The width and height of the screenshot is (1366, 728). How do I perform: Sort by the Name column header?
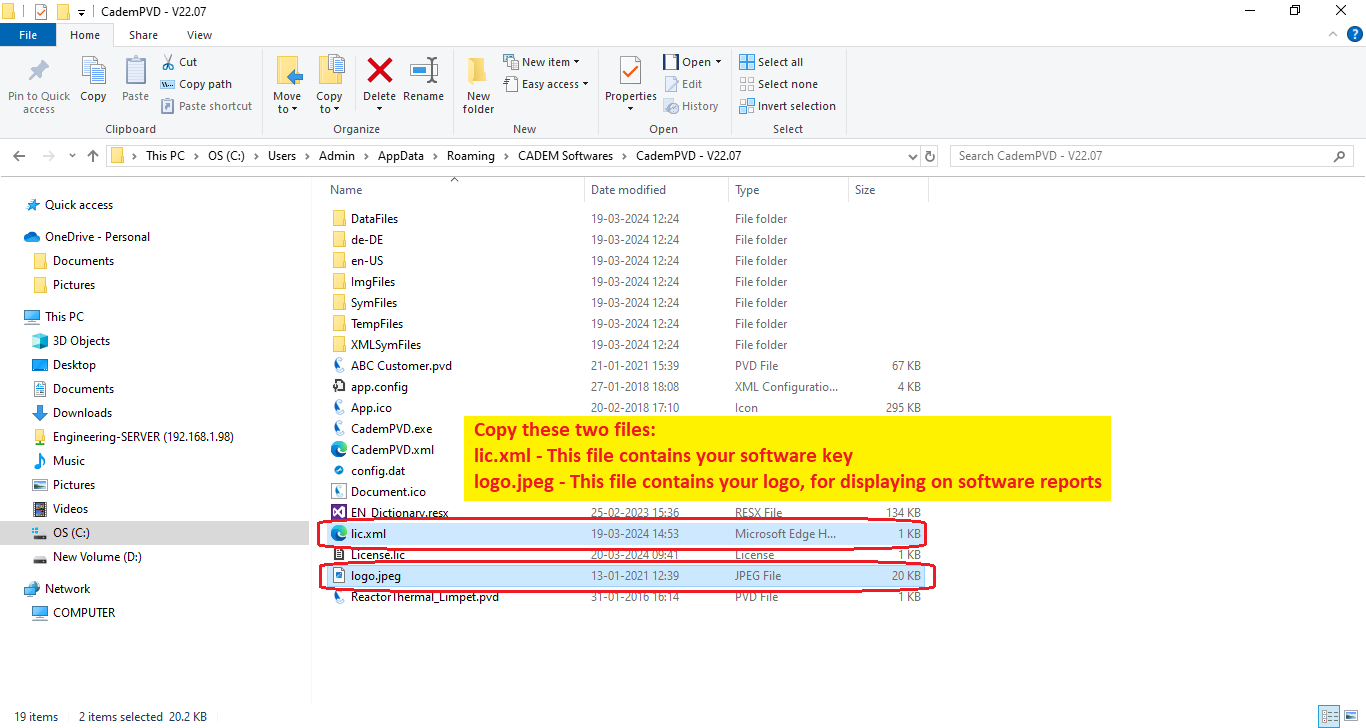(346, 190)
